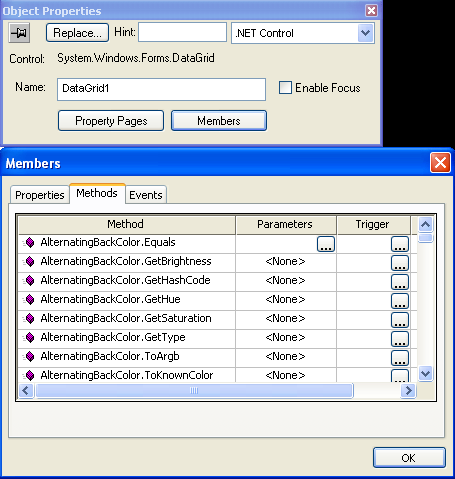Switch to the Properties tab
The height and width of the screenshot is (479, 455).
(x=40, y=195)
